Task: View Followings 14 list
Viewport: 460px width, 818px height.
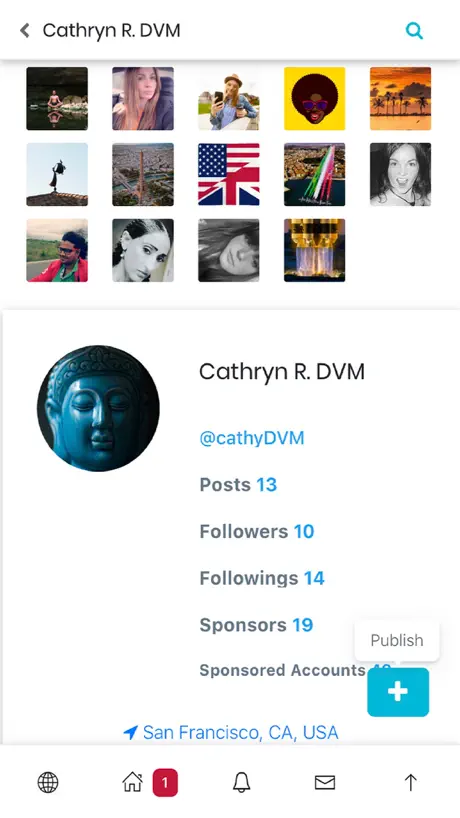Action: coord(262,578)
